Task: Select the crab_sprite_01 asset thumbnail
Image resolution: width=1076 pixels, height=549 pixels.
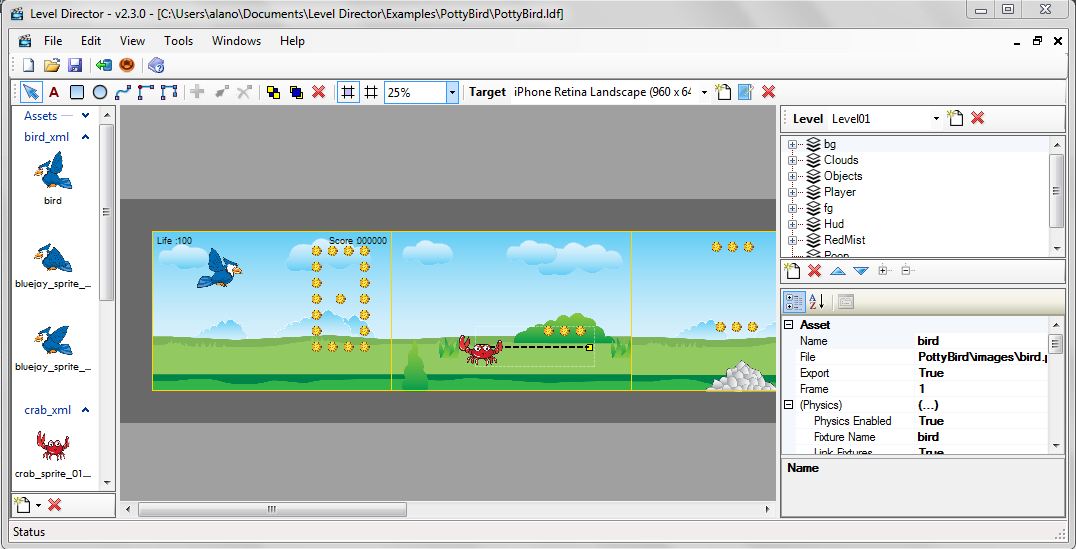Action: [x=52, y=446]
